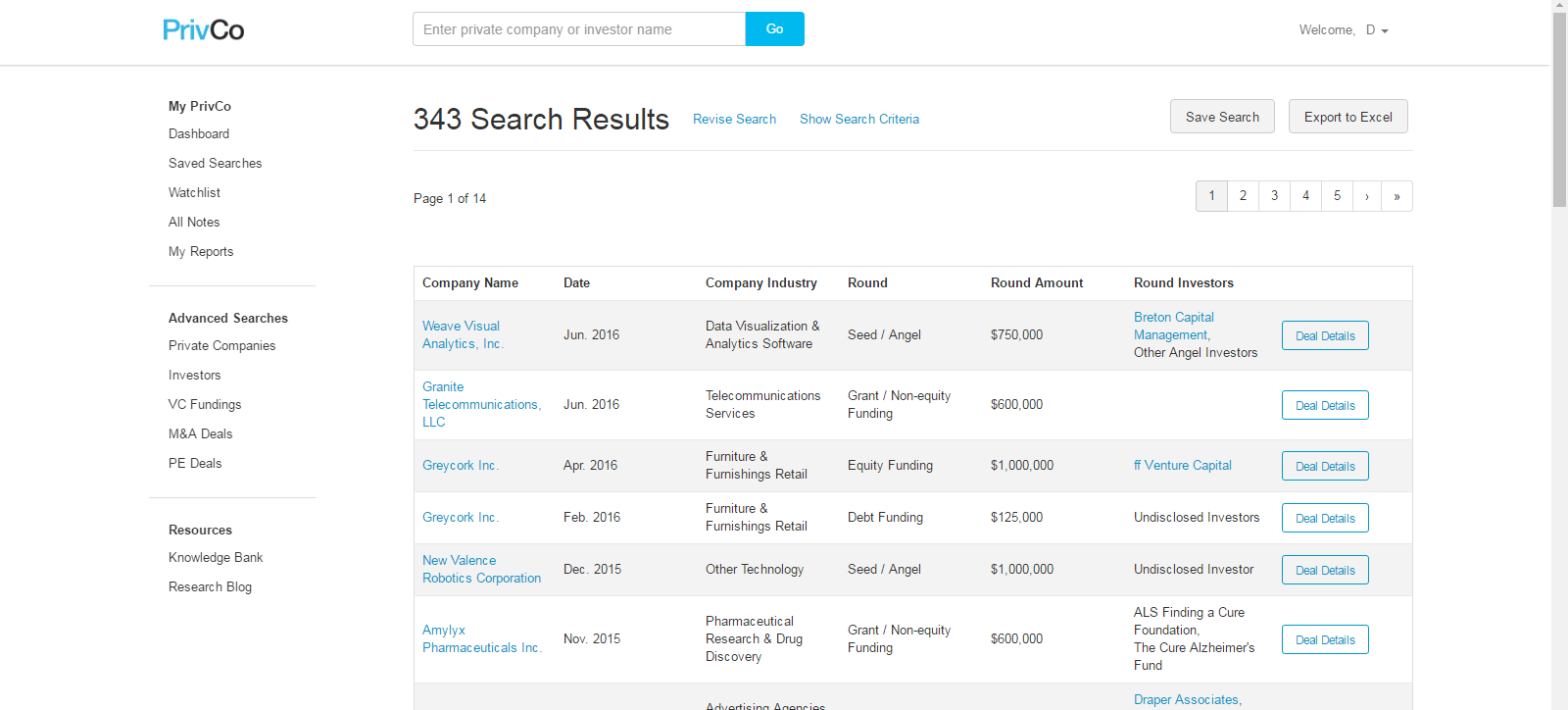Open the Knowledge Bank resource

tap(216, 557)
